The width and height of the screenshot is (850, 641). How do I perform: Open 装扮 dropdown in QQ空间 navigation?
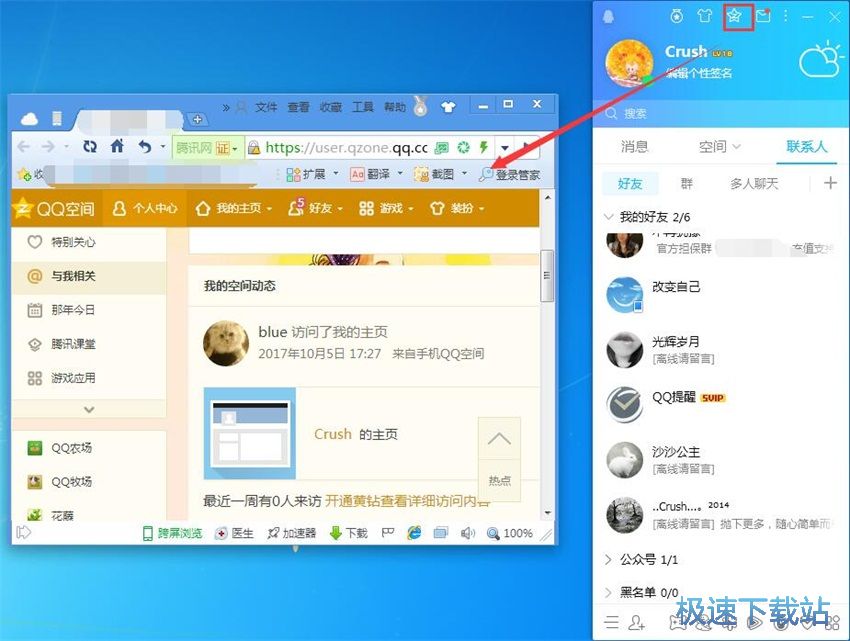(457, 208)
